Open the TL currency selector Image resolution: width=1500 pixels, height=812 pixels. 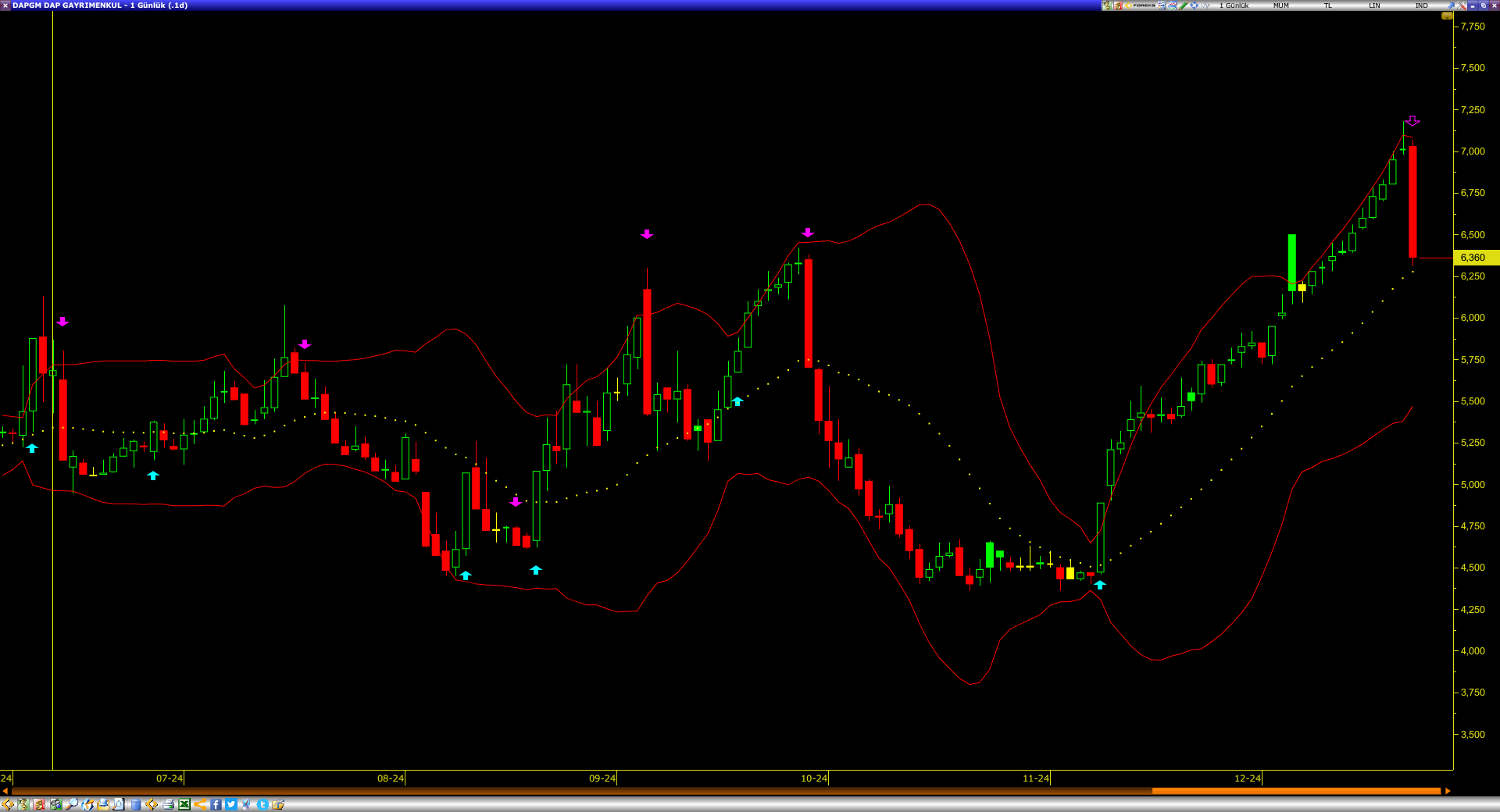[x=1327, y=5]
